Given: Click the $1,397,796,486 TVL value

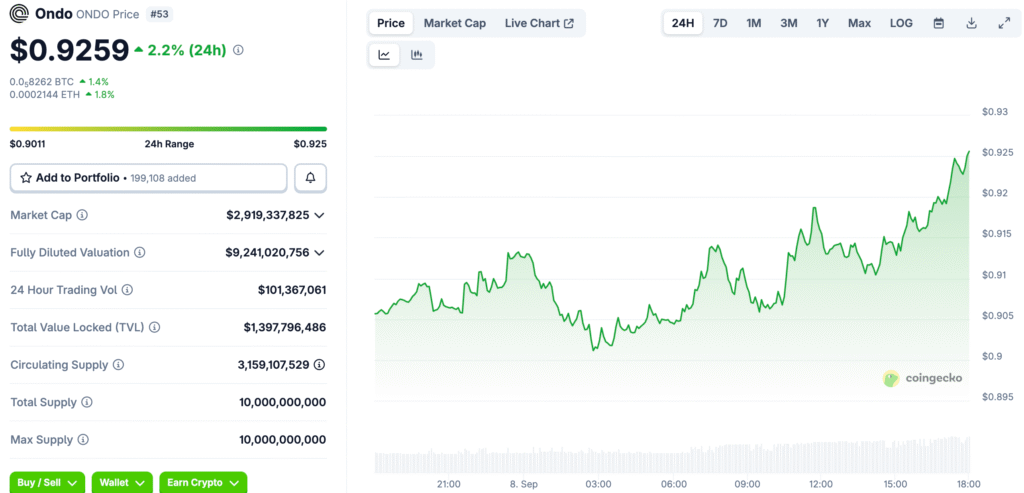Looking at the screenshot, I should click(285, 327).
